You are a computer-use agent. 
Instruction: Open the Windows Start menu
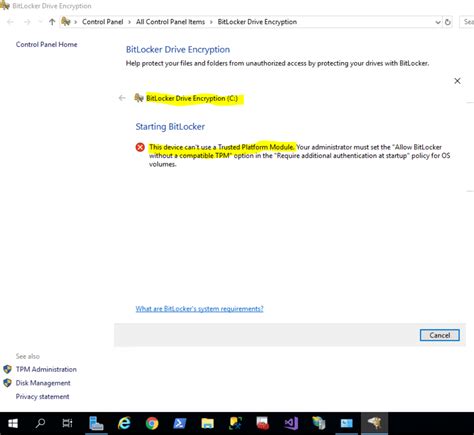13,423
